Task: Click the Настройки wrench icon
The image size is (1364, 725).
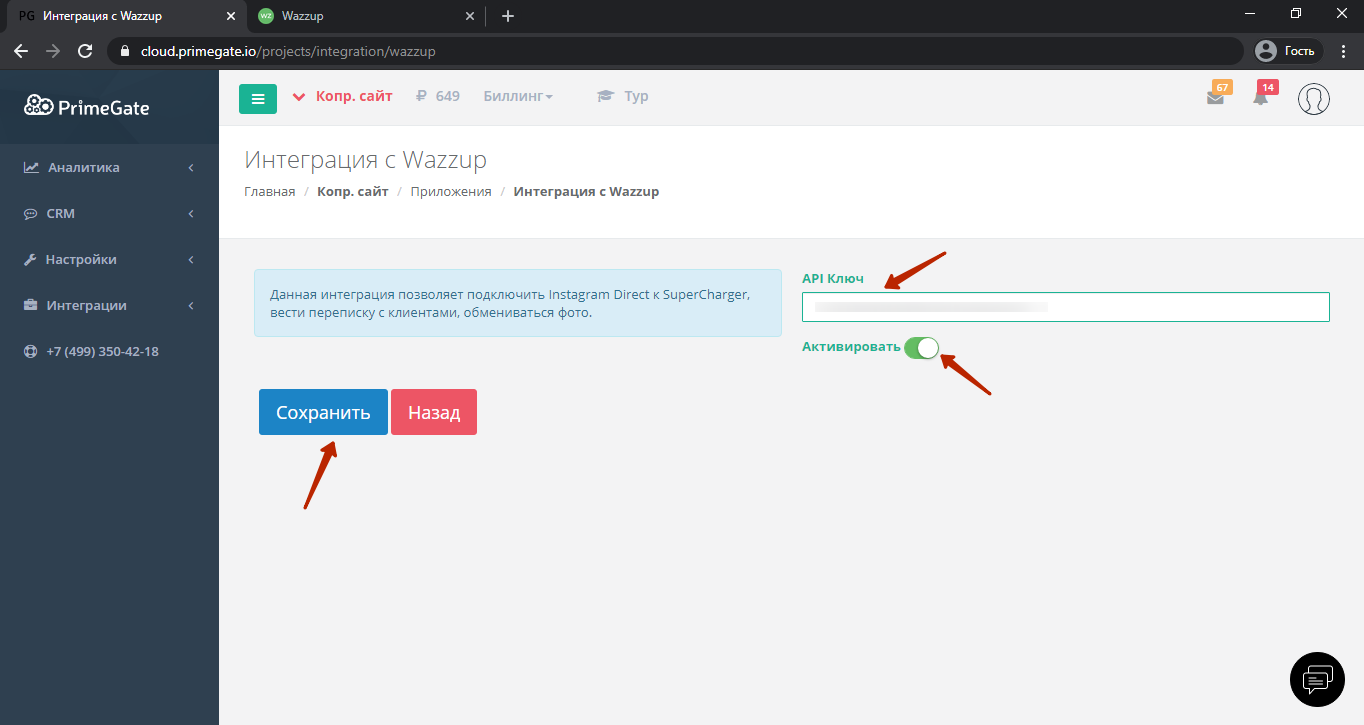Action: click(x=31, y=259)
